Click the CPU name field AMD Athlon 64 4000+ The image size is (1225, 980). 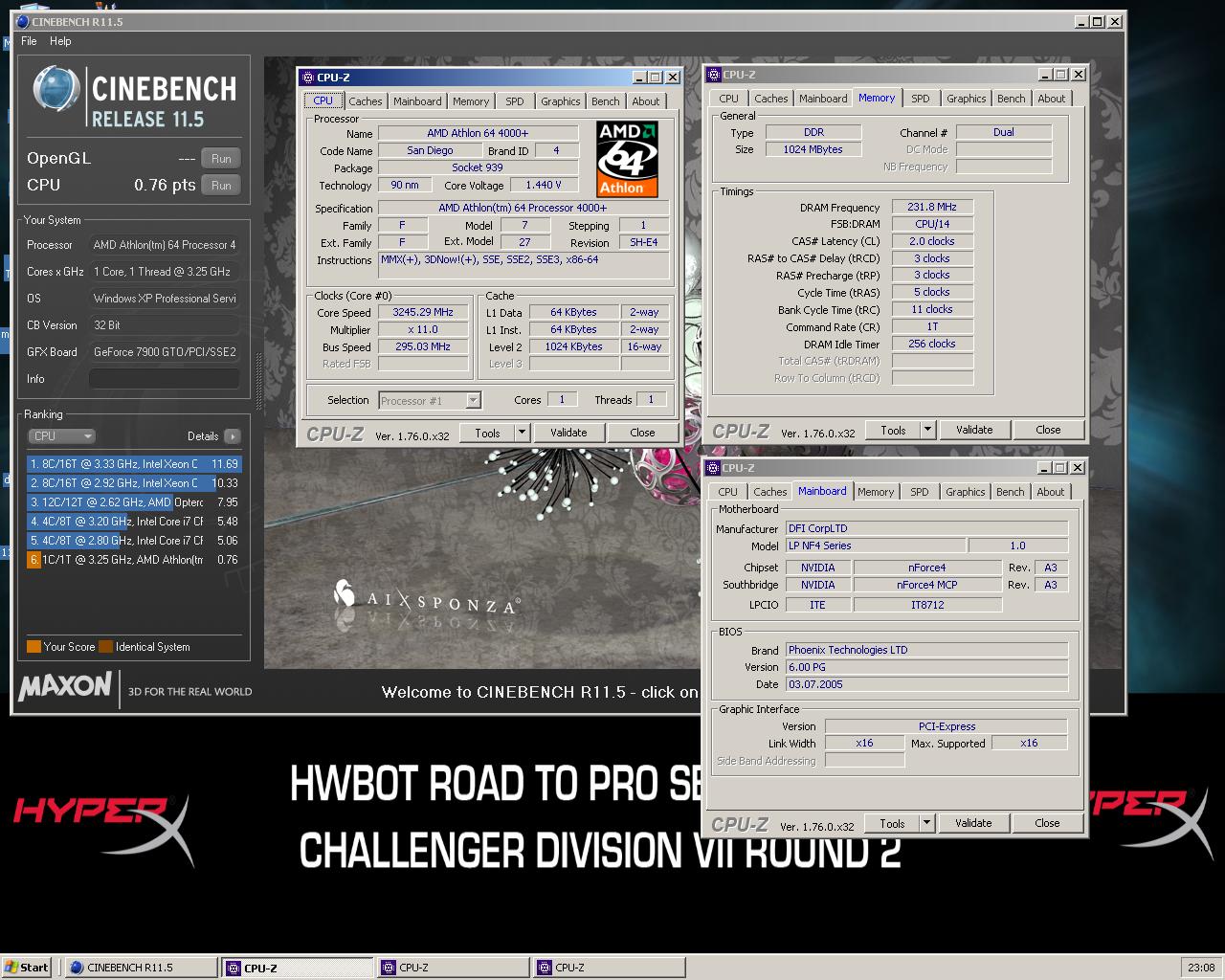click(478, 133)
